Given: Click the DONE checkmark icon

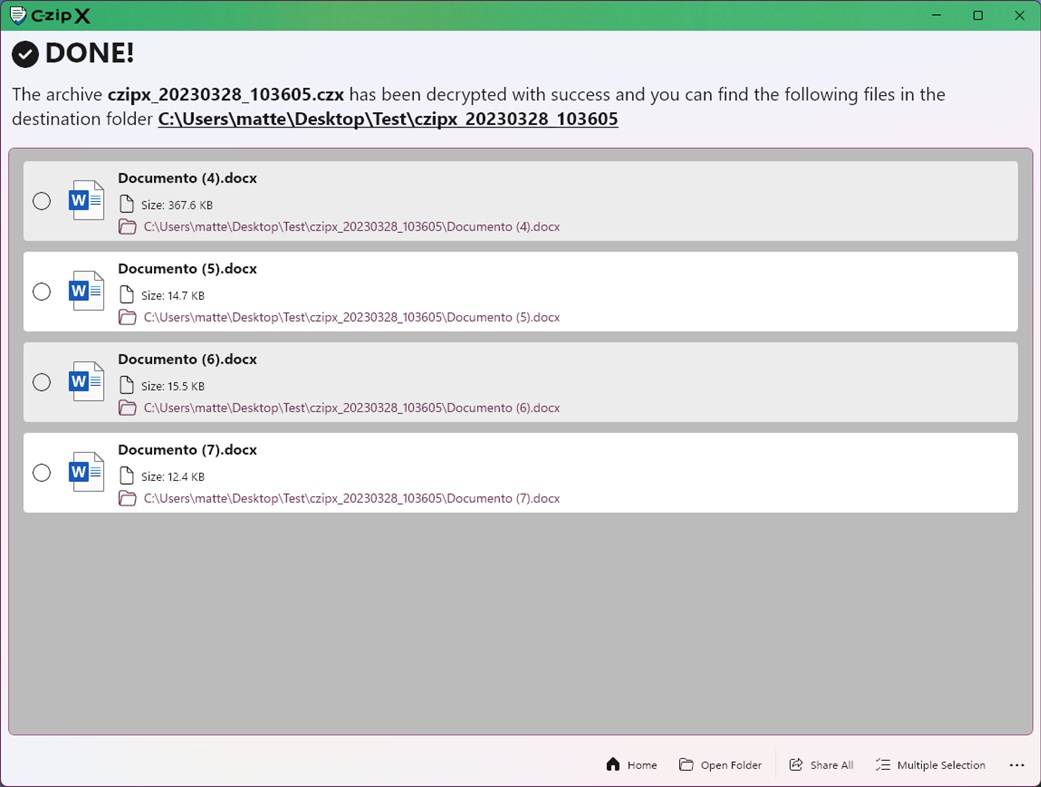Looking at the screenshot, I should [x=24, y=54].
